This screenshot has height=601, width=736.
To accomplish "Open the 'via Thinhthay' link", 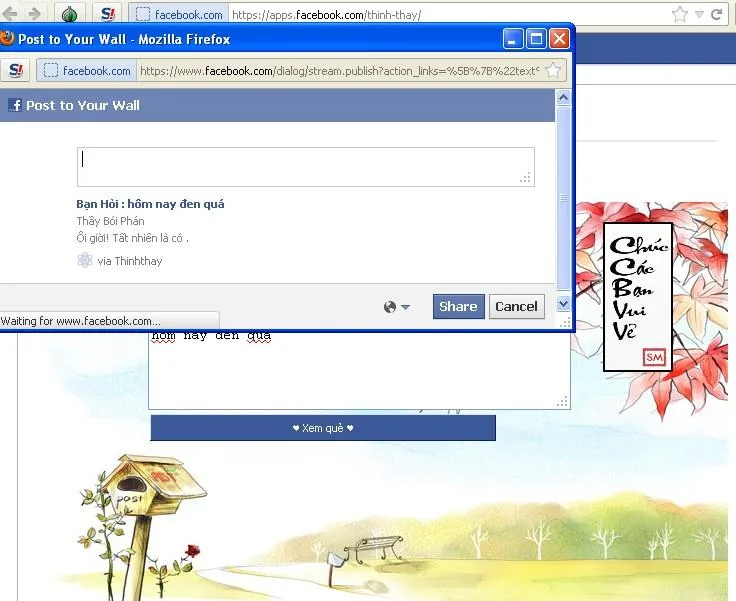I will (130, 261).
